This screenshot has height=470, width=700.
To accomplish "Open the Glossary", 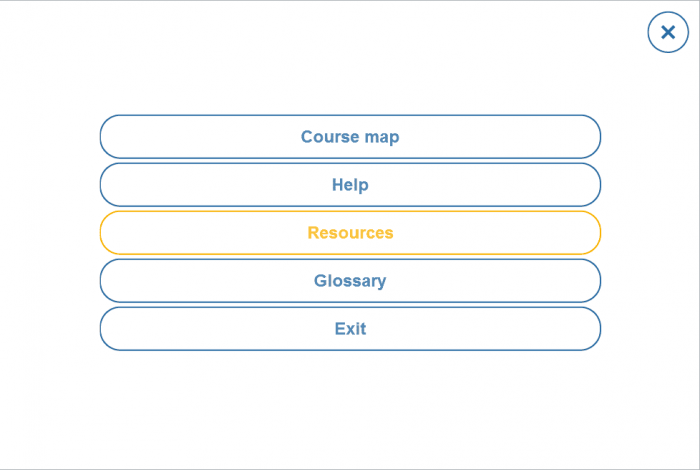I will point(350,281).
